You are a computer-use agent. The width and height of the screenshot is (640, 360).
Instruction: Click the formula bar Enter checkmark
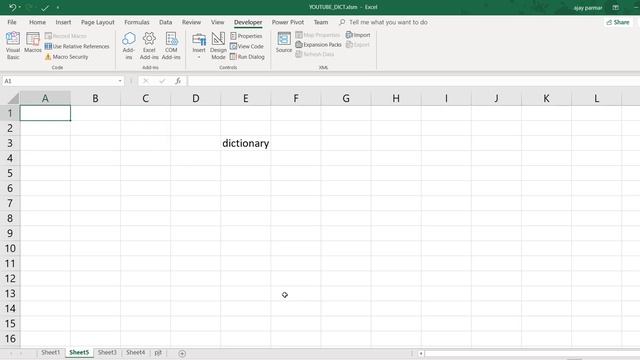[x=162, y=81]
